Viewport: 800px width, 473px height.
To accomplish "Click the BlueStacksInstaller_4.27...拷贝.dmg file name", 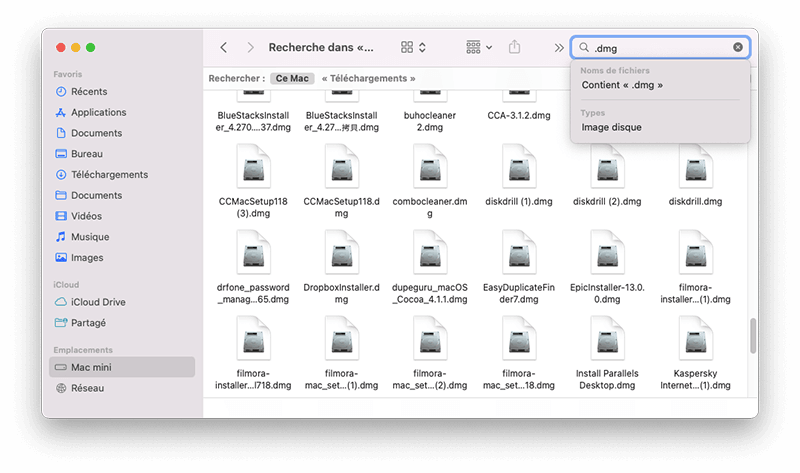I will [341, 121].
